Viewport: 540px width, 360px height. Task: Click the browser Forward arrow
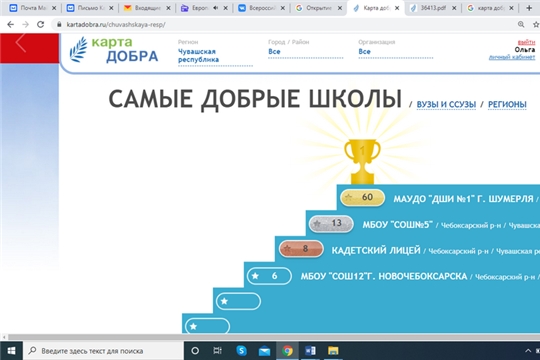point(25,24)
